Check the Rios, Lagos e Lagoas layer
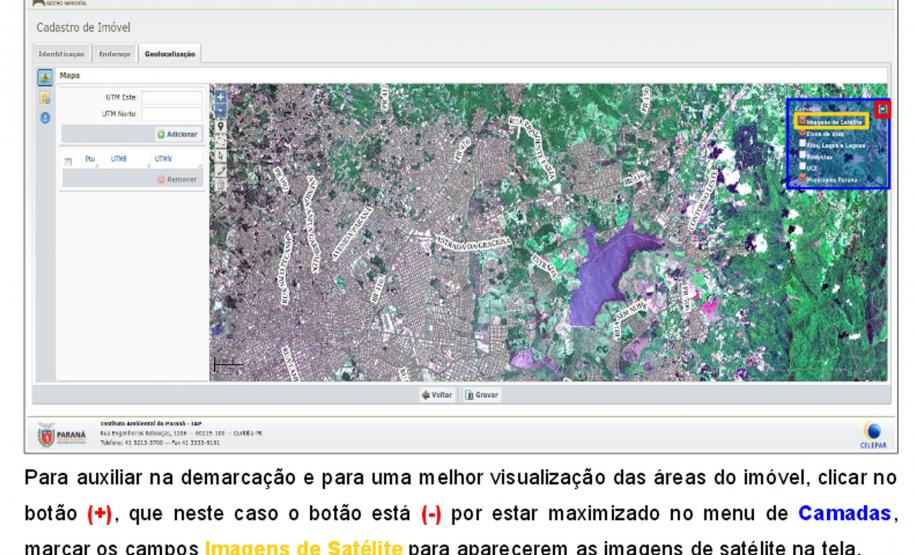The height and width of the screenshot is (555, 915). tap(802, 144)
